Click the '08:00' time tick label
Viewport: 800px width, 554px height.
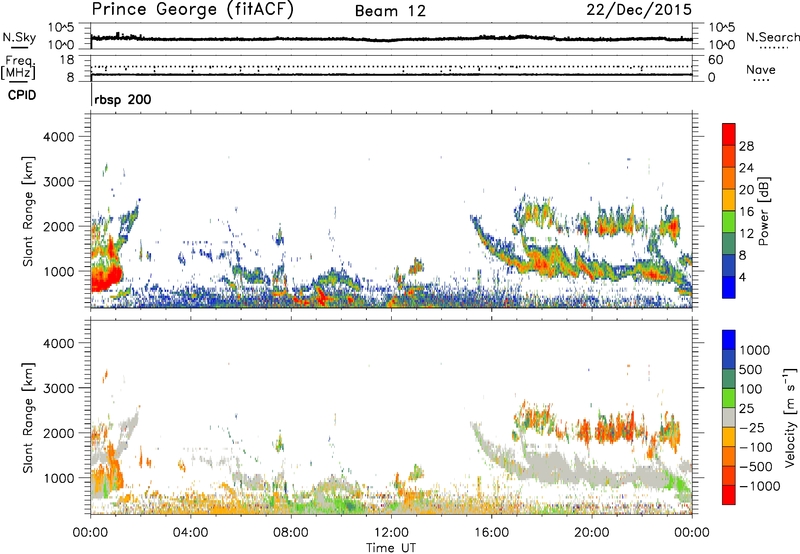[x=290, y=532]
